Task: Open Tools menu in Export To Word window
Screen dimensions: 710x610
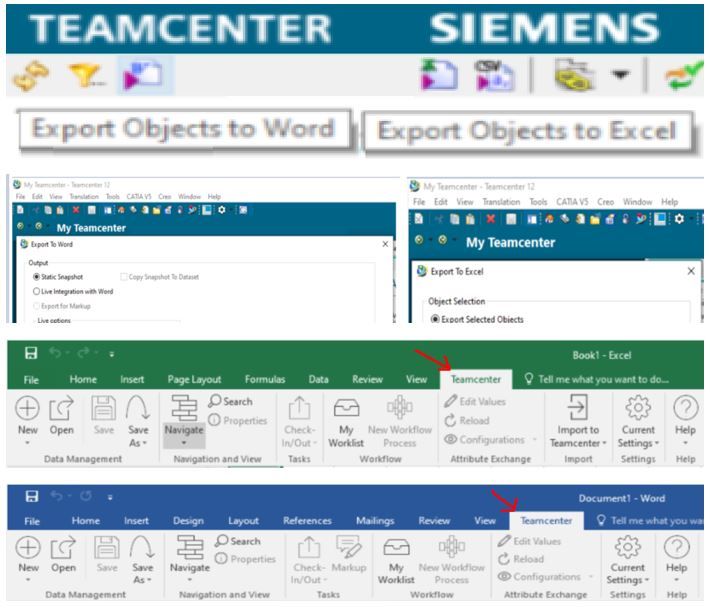Action: tap(113, 197)
